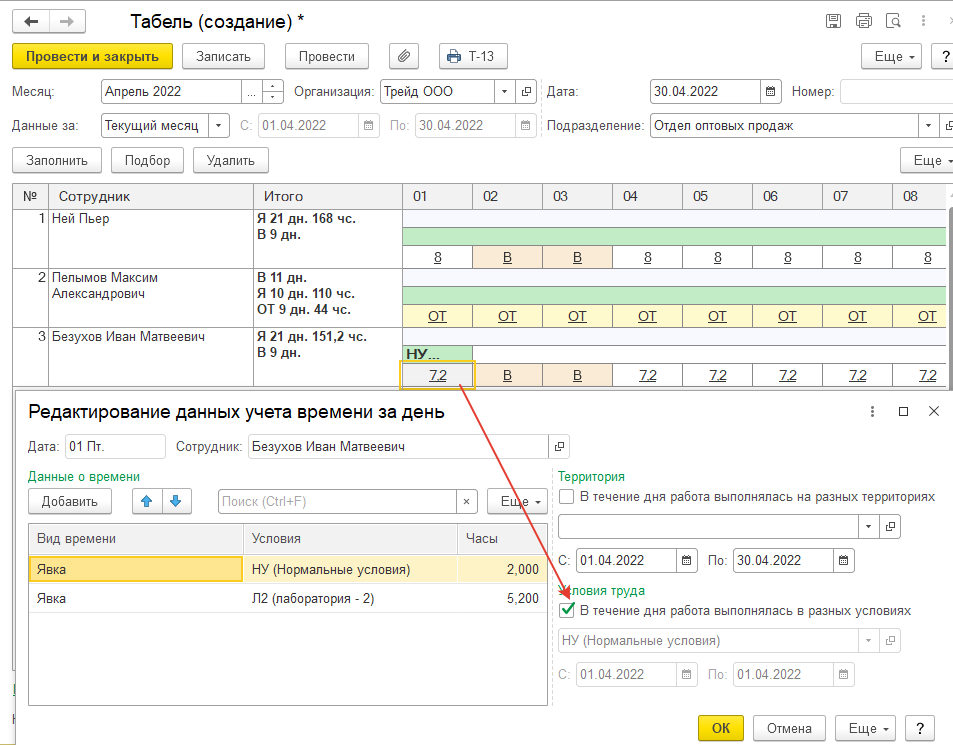Move row up with blue up arrow
Image resolution: width=953 pixels, height=745 pixels.
148,501
